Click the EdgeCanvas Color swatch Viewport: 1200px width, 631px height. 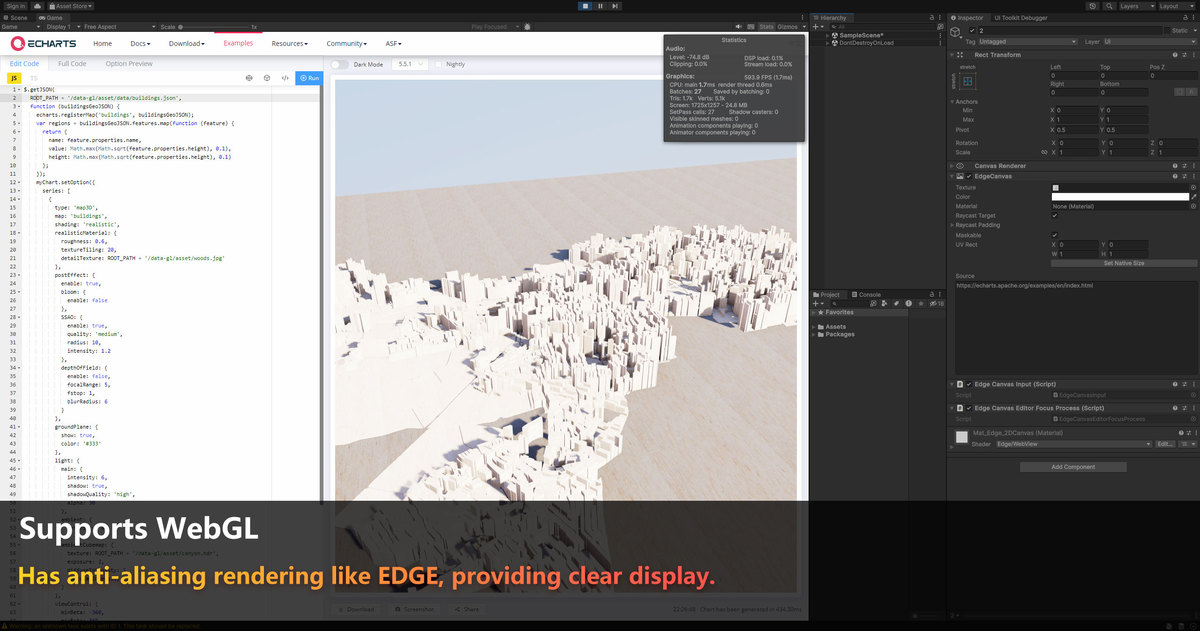1120,196
